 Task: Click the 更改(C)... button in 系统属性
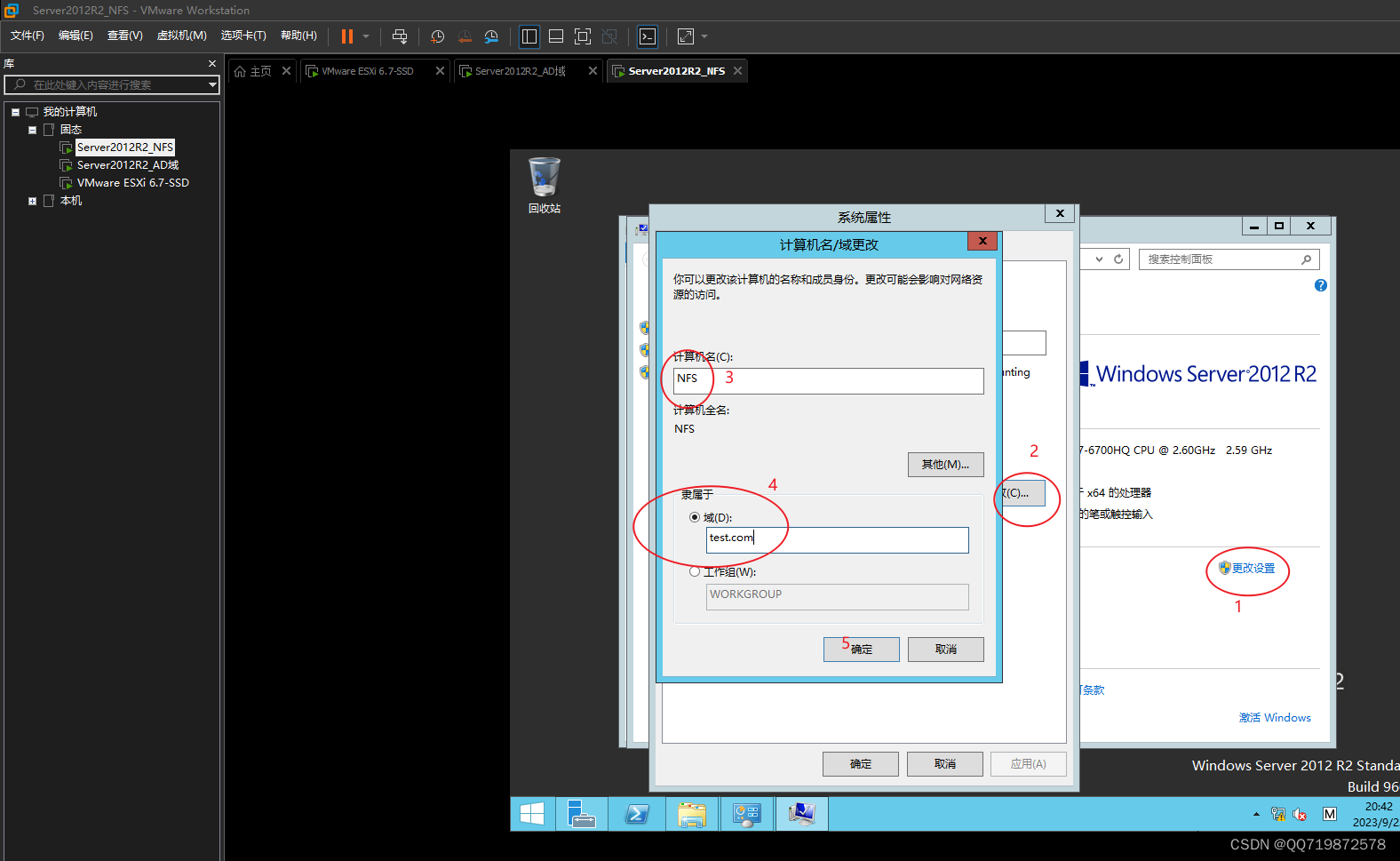(1023, 493)
